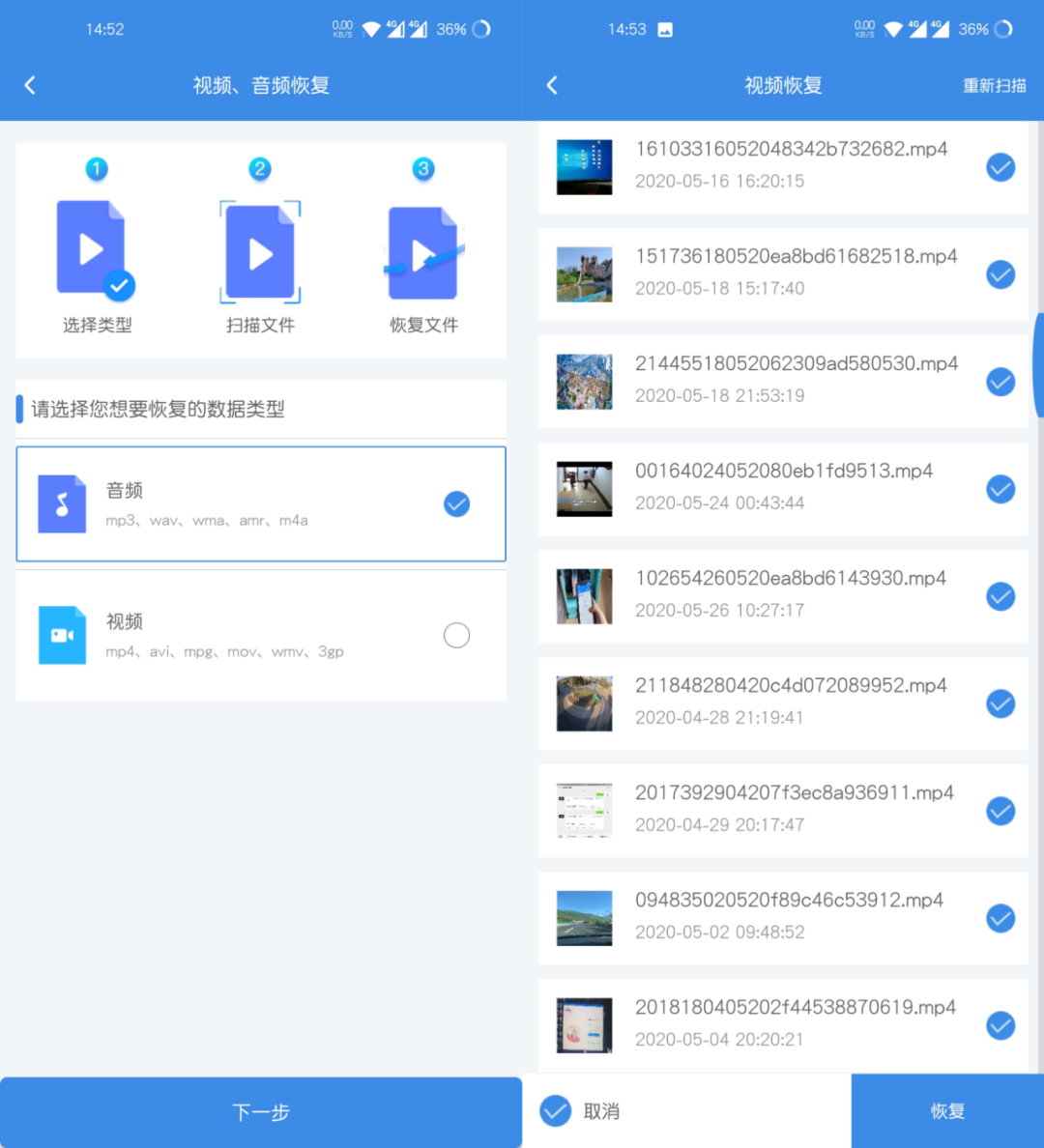Tap 重新扫描 to rescan videos

tap(994, 86)
